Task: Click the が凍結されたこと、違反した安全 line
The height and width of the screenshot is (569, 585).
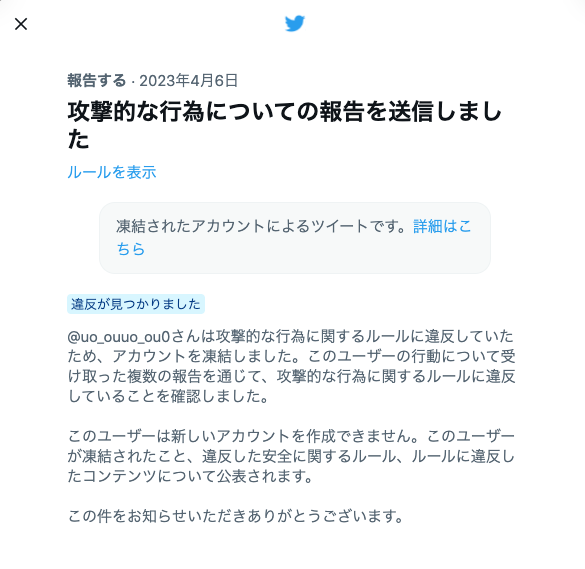Action: tap(291, 456)
